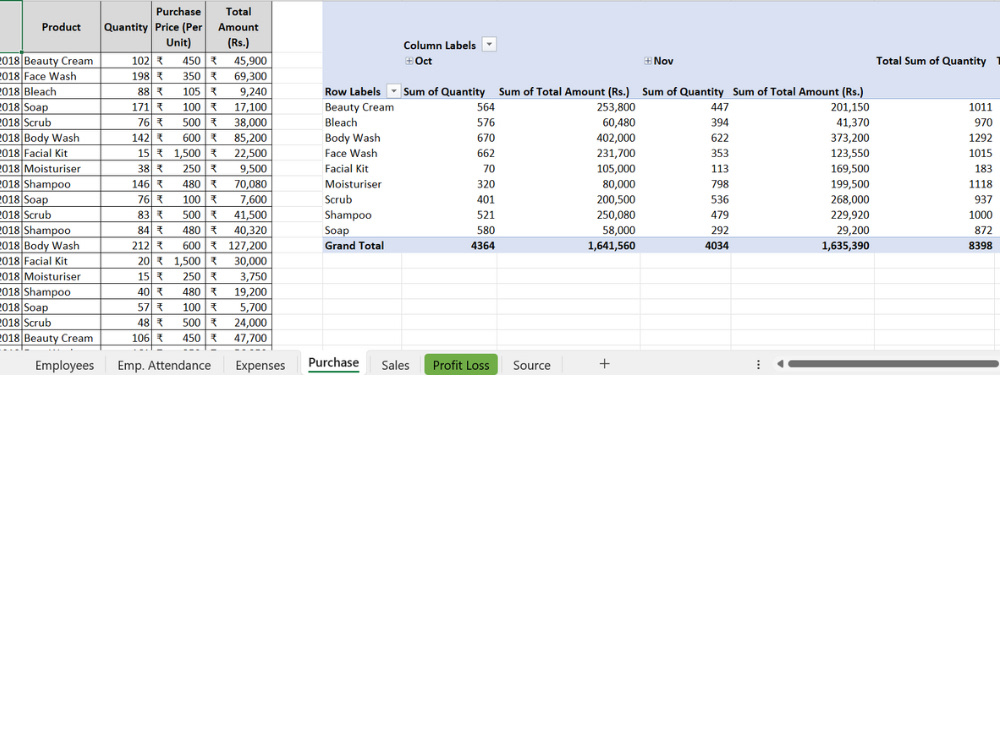Select Body Wash total quantity 1292
Viewport: 1000px width, 750px height.
click(980, 138)
